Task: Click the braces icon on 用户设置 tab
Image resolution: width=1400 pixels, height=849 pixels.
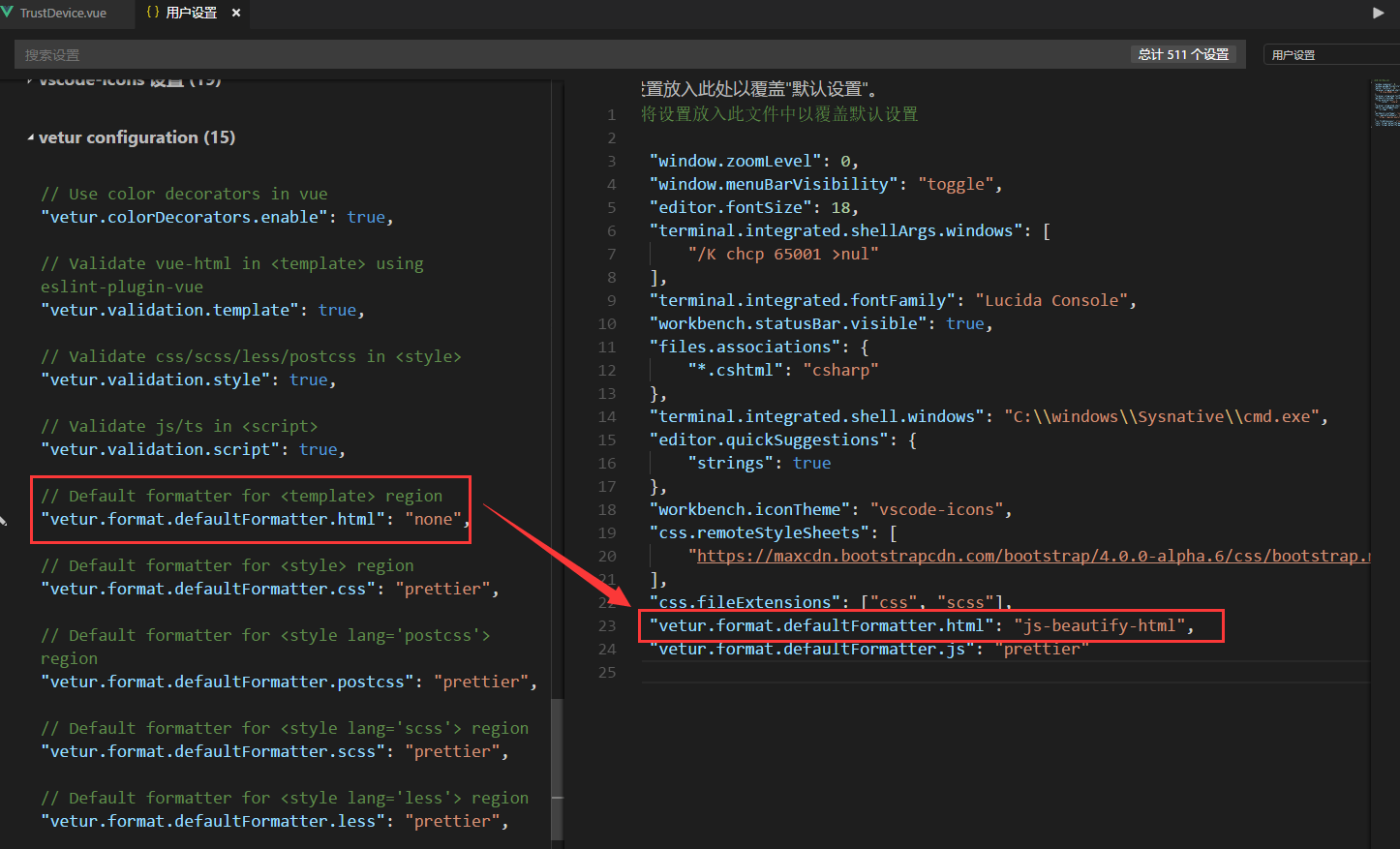Action: (153, 13)
